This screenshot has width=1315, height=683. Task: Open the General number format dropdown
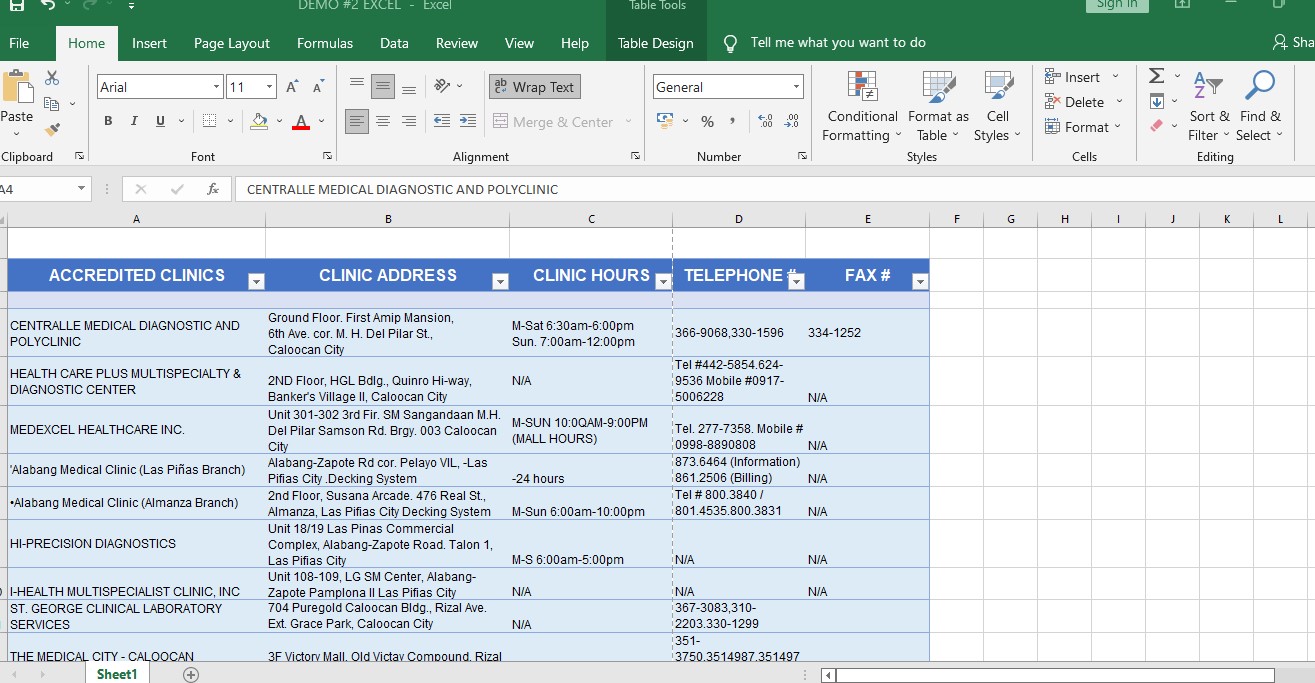(796, 87)
